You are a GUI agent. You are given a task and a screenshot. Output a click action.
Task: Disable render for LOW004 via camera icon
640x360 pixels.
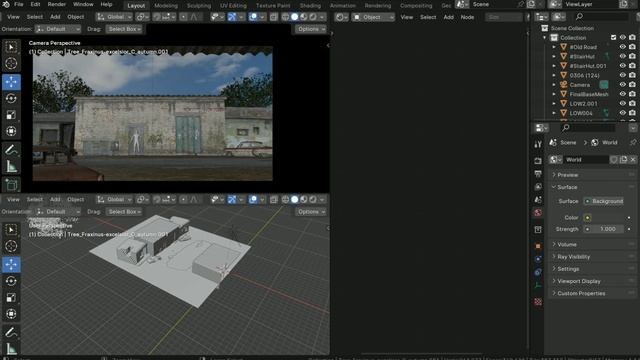pyautogui.click(x=632, y=113)
